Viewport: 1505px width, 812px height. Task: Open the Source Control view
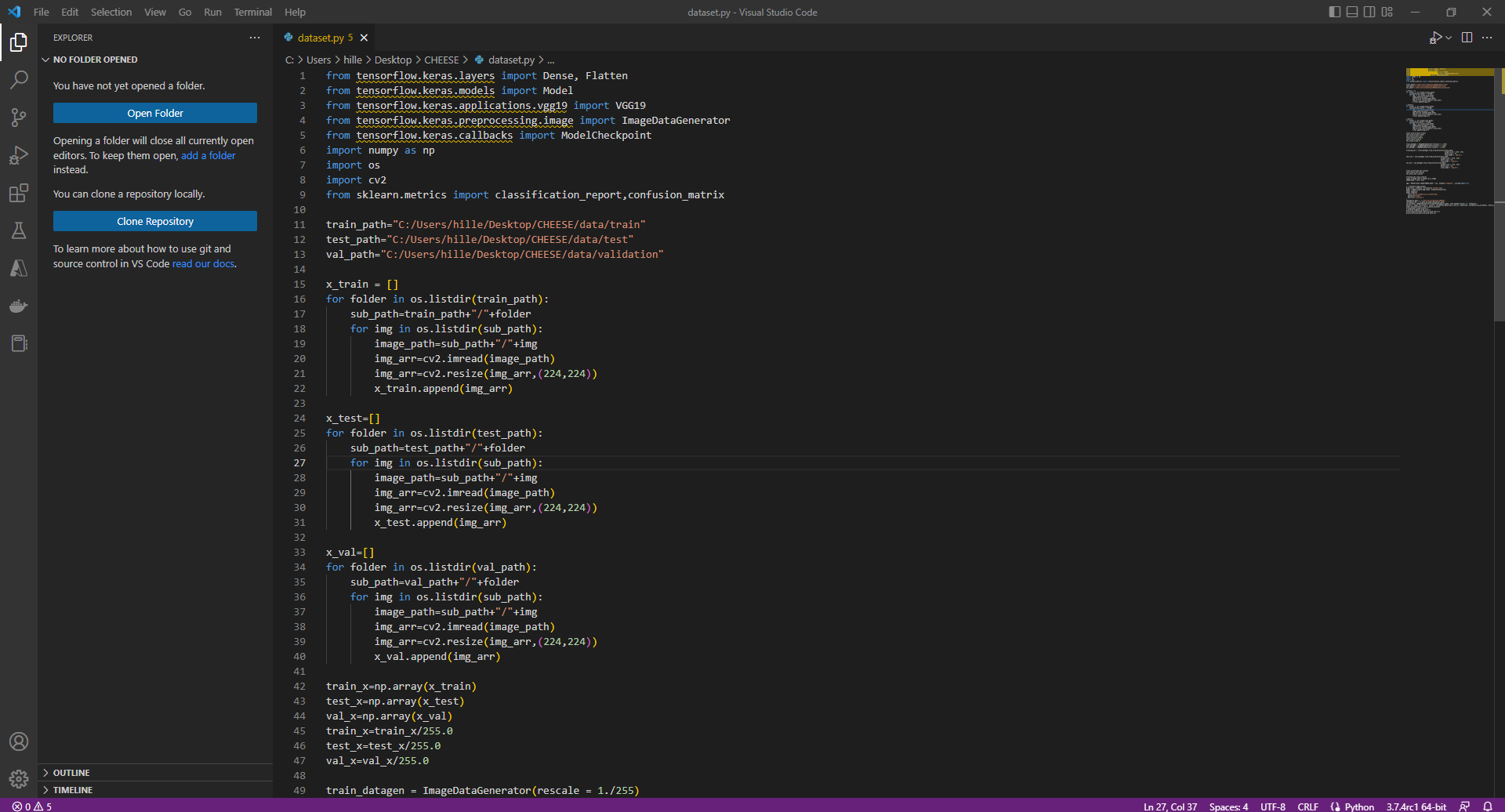click(x=19, y=118)
